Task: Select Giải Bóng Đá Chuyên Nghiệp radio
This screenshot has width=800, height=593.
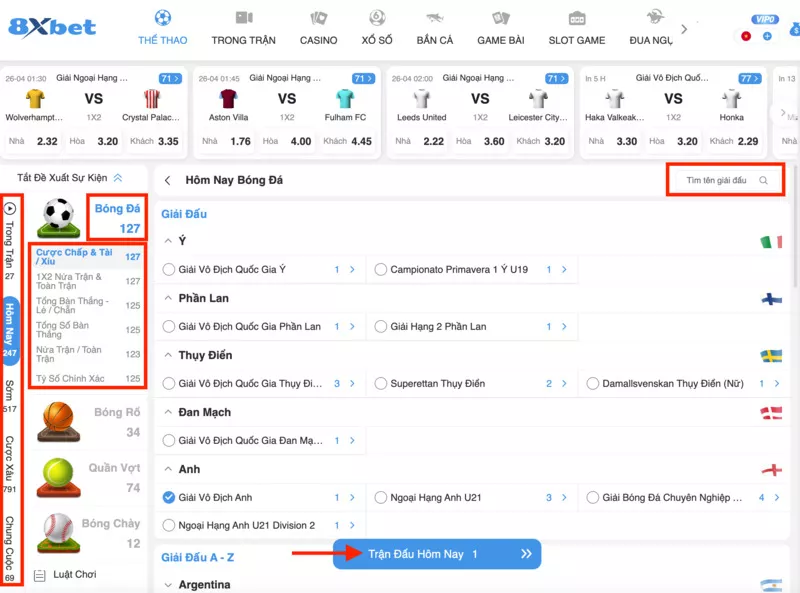Action: tap(592, 497)
